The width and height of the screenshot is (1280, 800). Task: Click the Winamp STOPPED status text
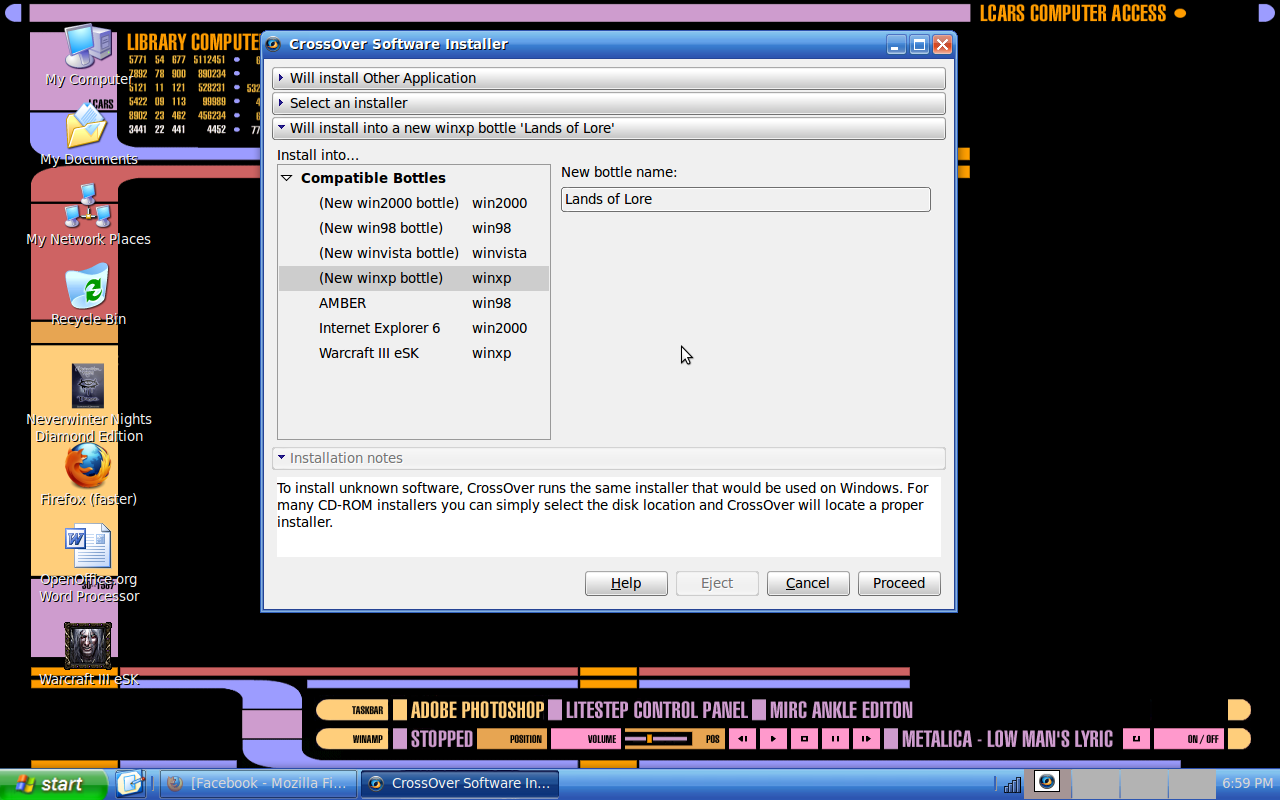[441, 739]
